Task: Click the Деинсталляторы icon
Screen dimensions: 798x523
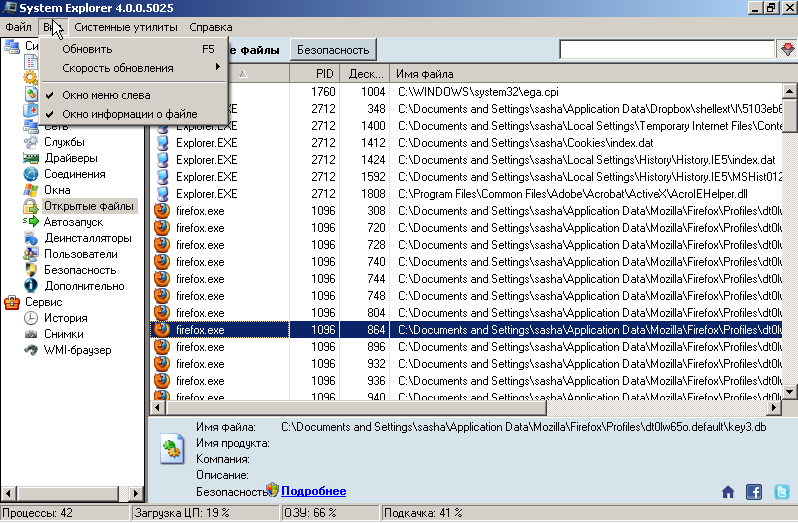Action: 31,238
